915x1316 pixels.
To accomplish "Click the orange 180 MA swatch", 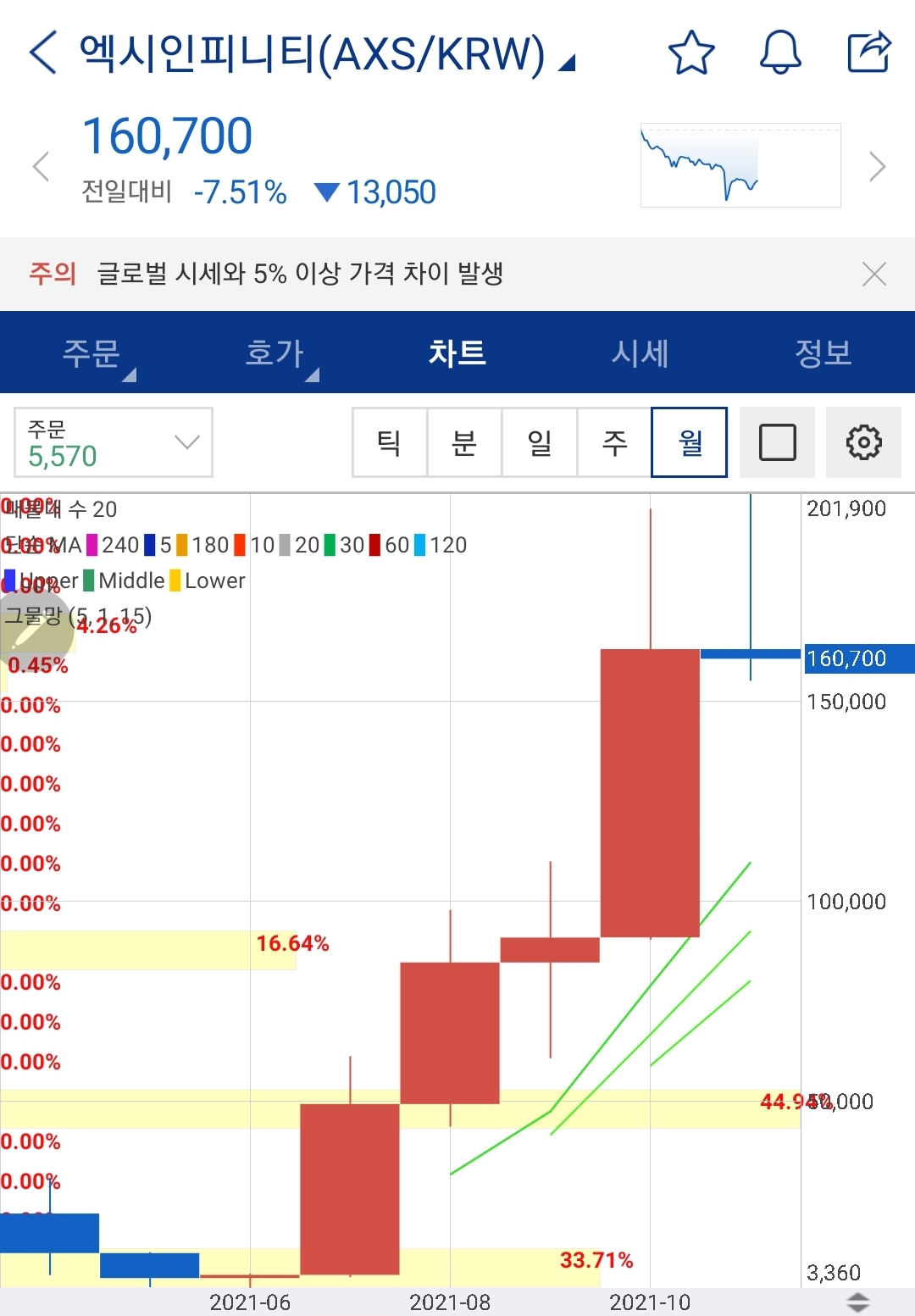I will (182, 545).
